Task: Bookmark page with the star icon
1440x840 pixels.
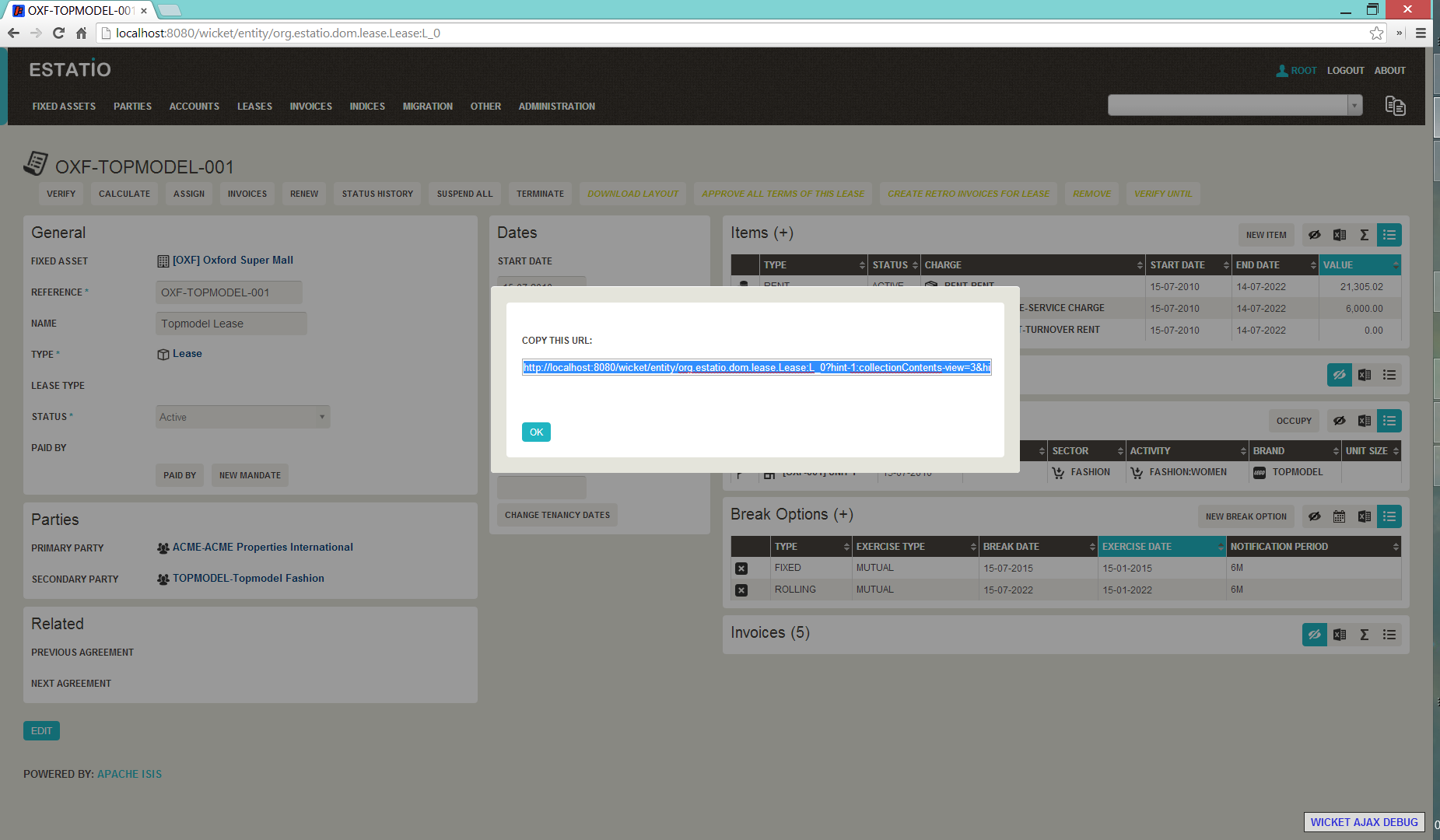Action: pos(1376,33)
